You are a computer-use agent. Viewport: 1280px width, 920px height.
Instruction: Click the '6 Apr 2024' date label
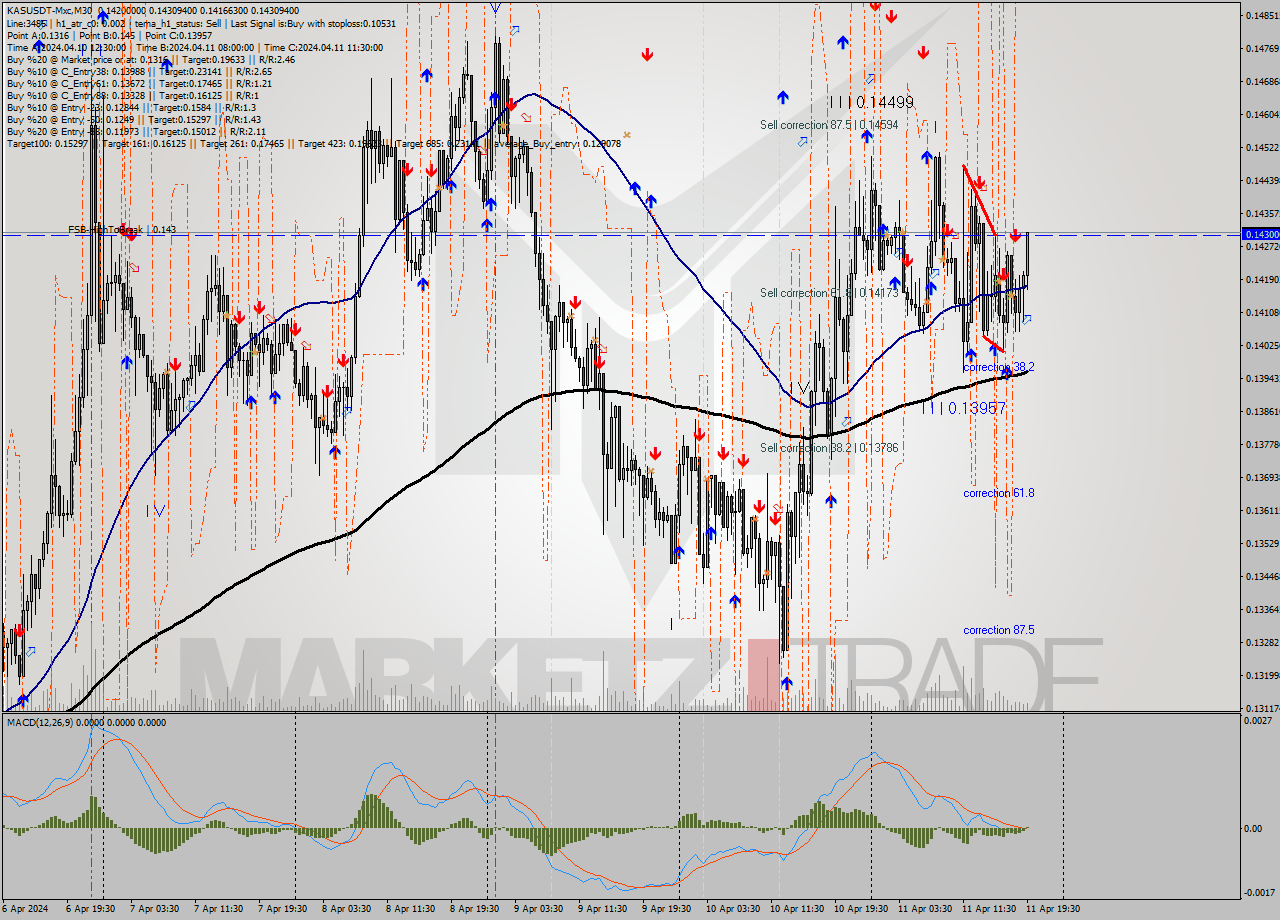(27, 909)
